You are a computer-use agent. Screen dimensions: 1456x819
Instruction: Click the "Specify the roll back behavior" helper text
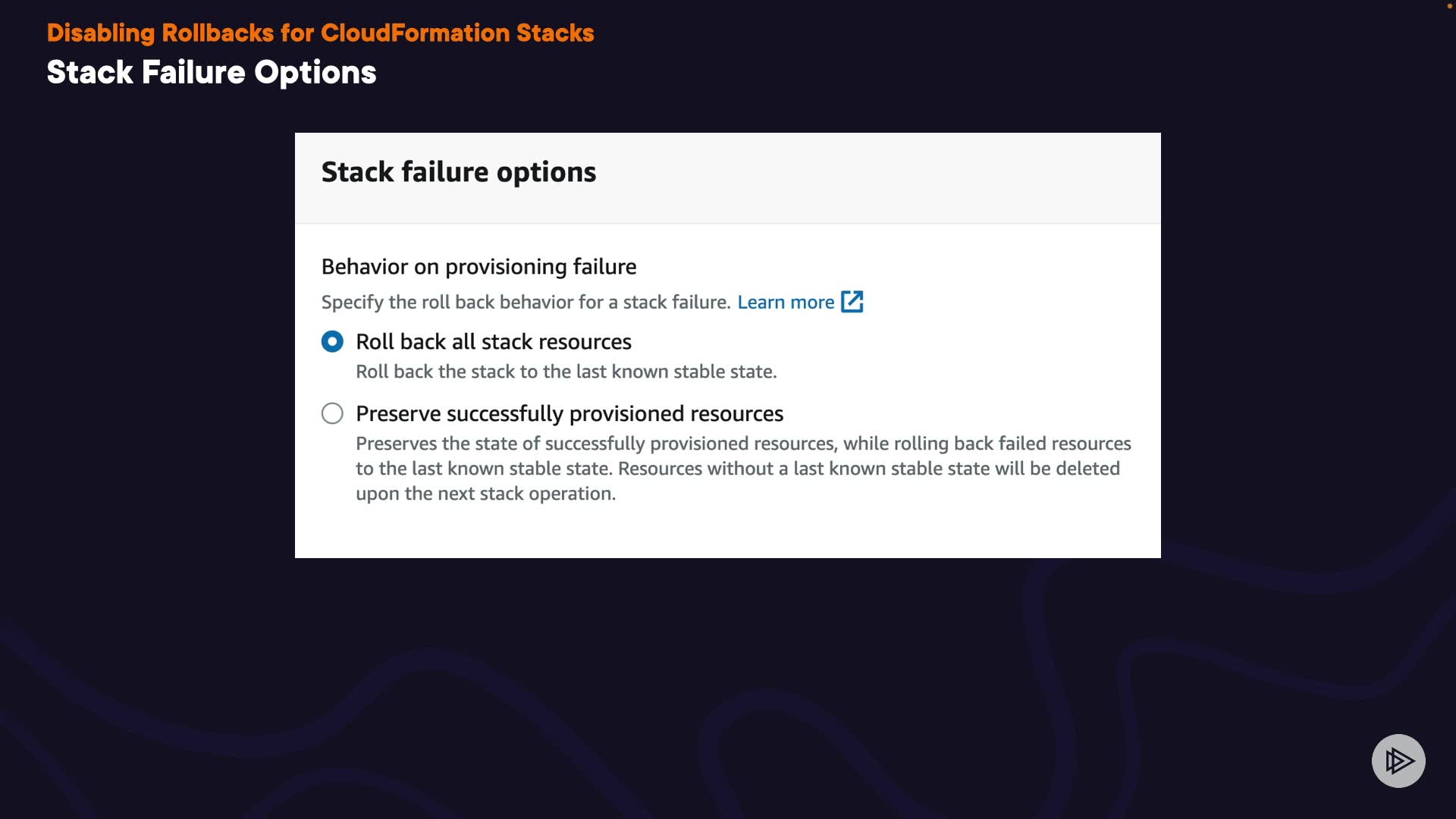(x=526, y=303)
